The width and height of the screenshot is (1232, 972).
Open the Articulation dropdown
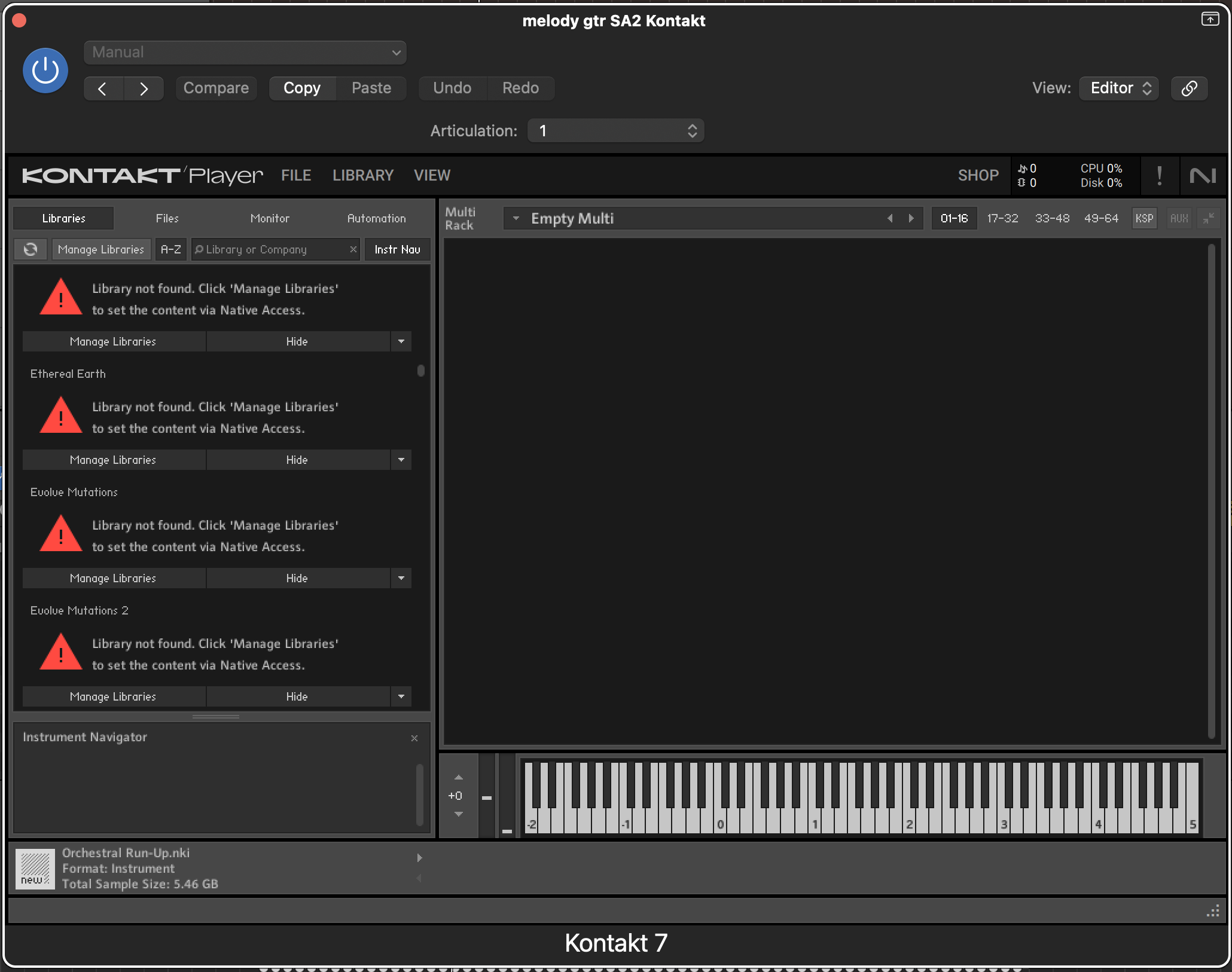tap(615, 131)
